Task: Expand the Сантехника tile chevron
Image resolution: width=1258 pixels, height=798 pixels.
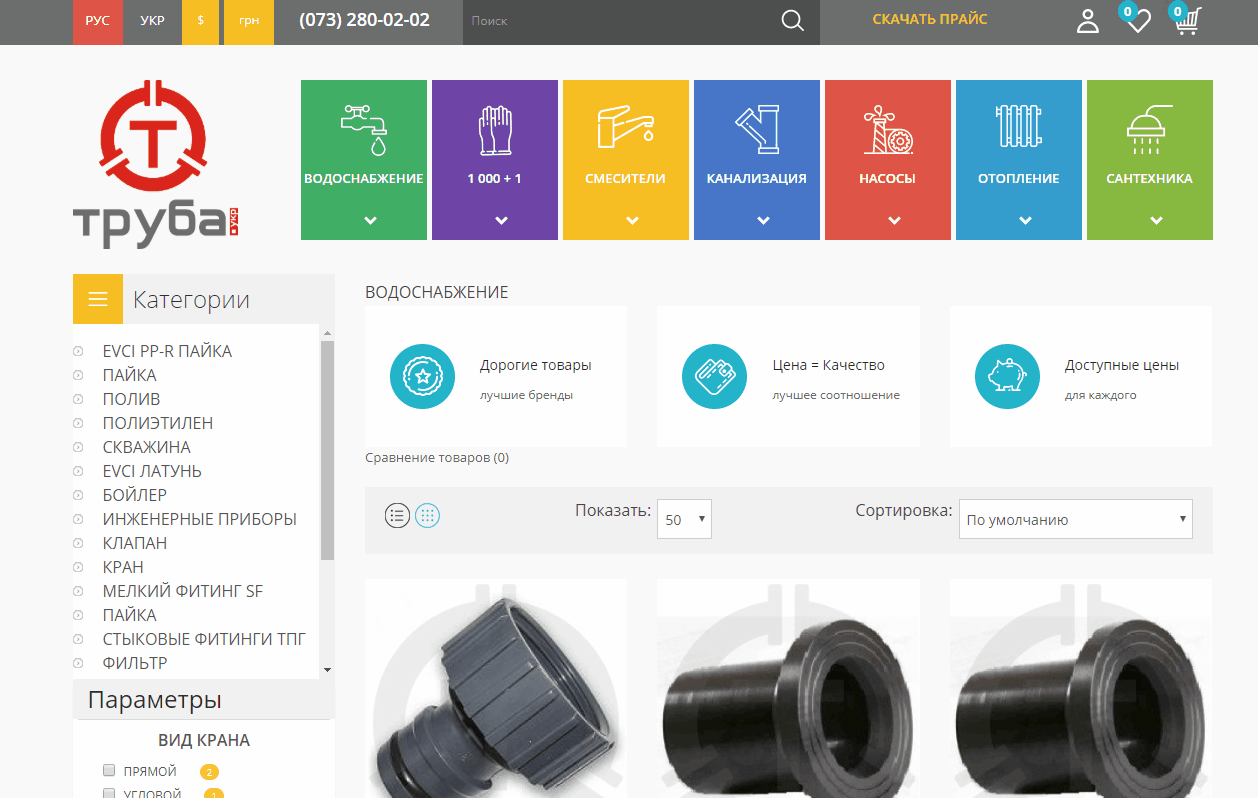Action: point(1157,220)
